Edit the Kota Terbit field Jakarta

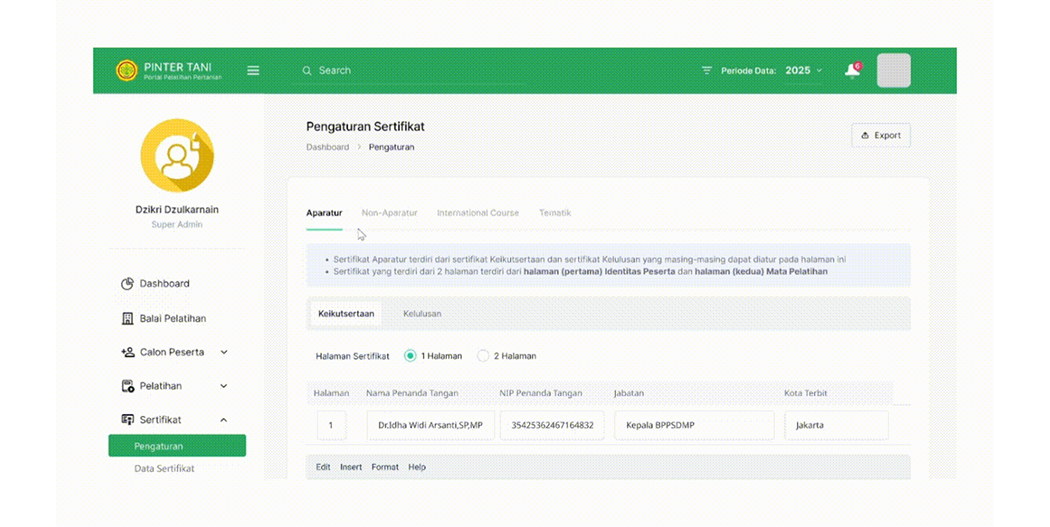836,425
